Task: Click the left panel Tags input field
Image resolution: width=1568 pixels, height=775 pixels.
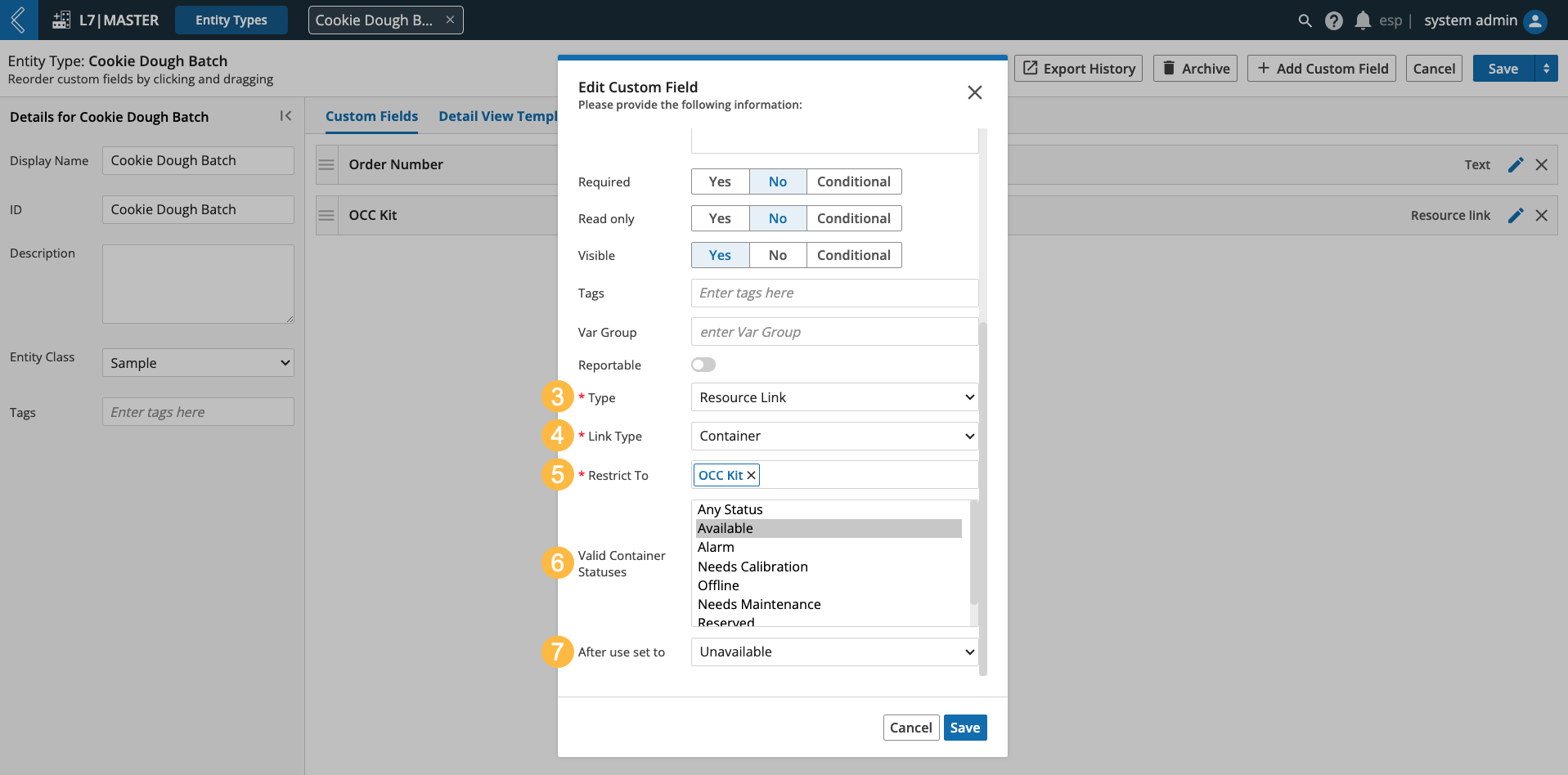Action: coord(198,412)
